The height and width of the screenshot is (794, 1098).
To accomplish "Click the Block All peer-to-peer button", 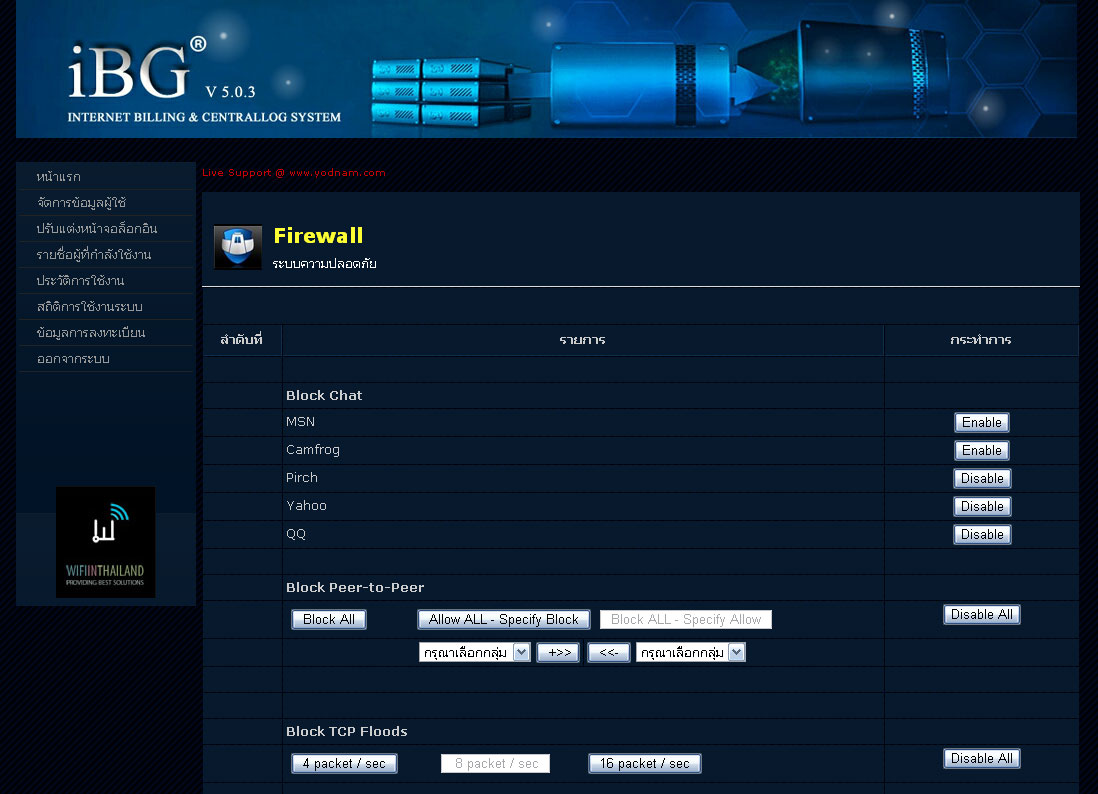I will (328, 619).
